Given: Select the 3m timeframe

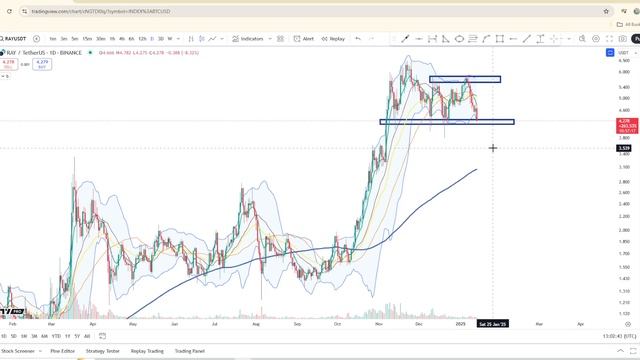Looking at the screenshot, I should 64,39.
